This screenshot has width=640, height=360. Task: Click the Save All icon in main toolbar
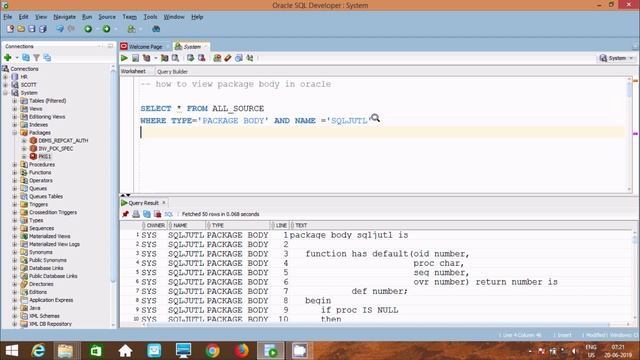point(42,29)
